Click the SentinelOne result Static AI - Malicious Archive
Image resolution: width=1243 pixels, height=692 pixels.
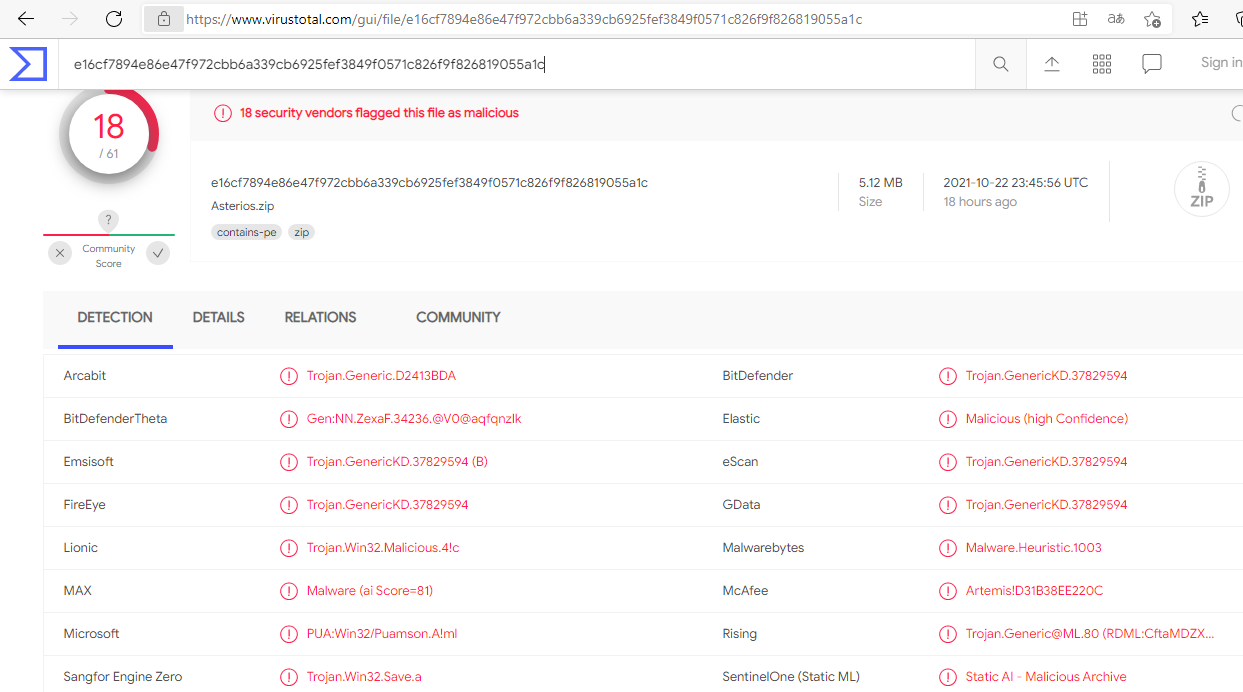[x=1046, y=677]
